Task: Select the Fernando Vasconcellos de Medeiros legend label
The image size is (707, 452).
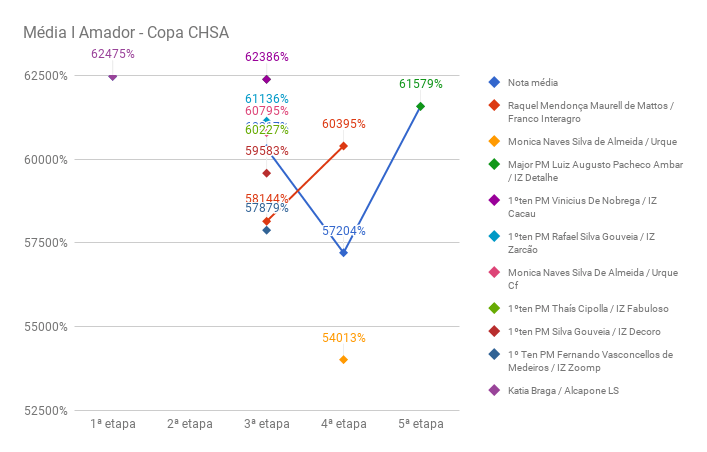Action: point(590,360)
